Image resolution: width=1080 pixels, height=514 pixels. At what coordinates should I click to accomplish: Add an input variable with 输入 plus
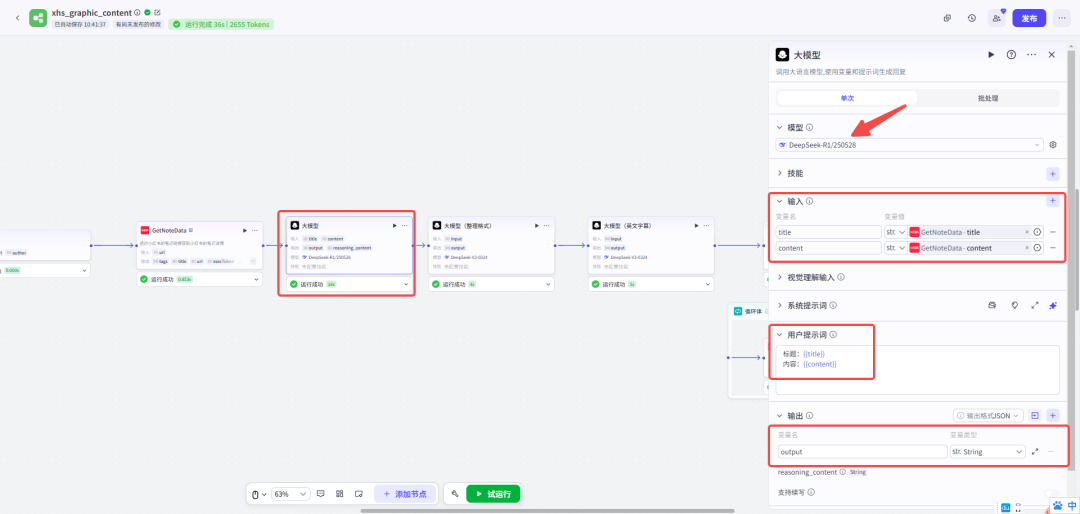tap(1052, 201)
